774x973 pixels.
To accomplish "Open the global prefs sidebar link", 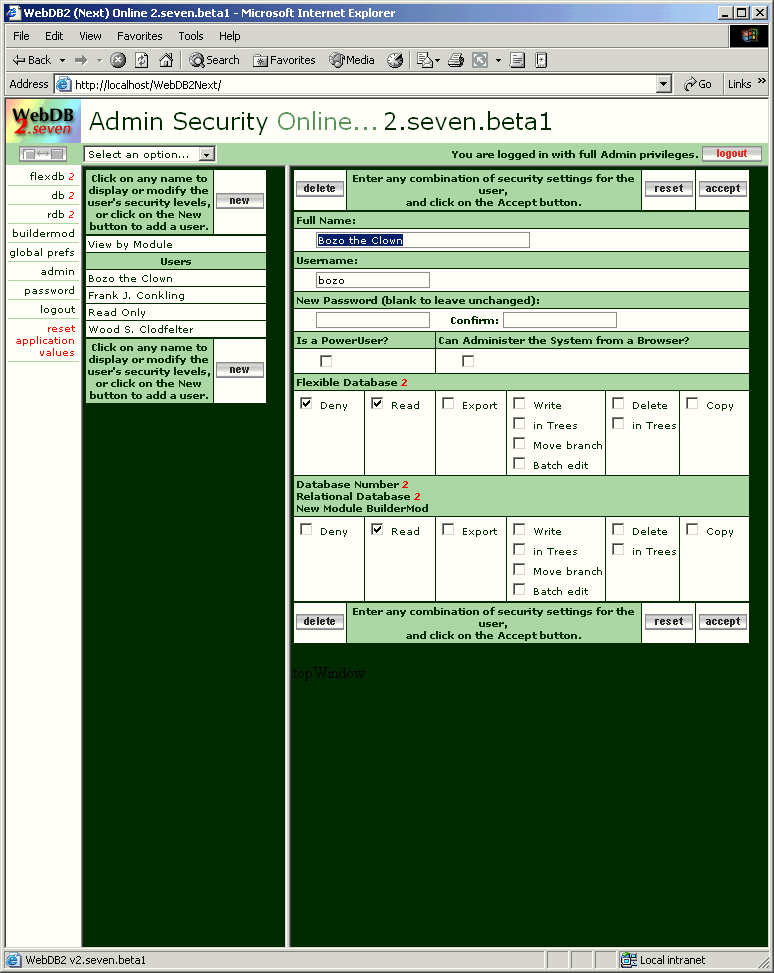I will tap(42, 253).
